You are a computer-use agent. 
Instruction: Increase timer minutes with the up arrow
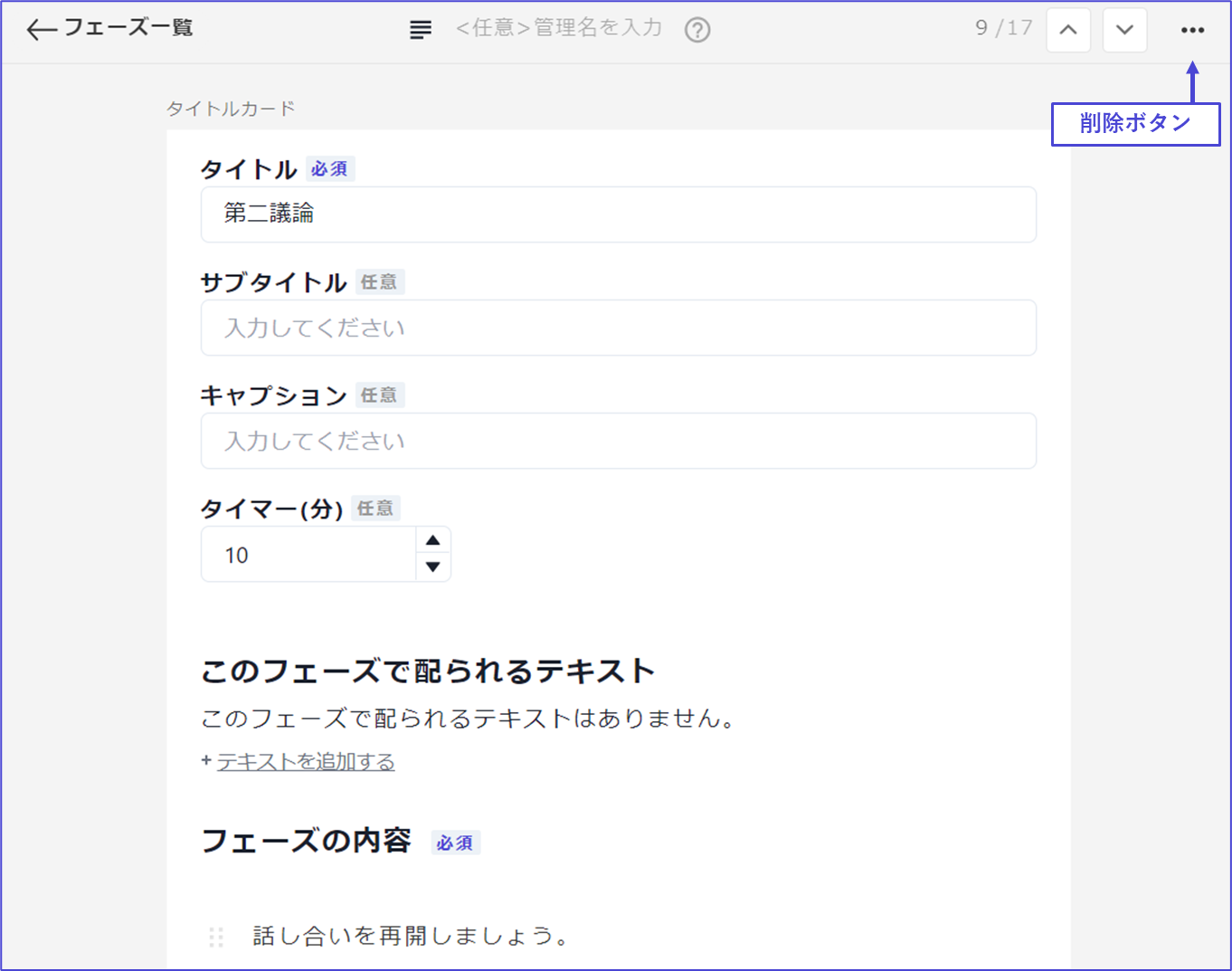coord(432,540)
